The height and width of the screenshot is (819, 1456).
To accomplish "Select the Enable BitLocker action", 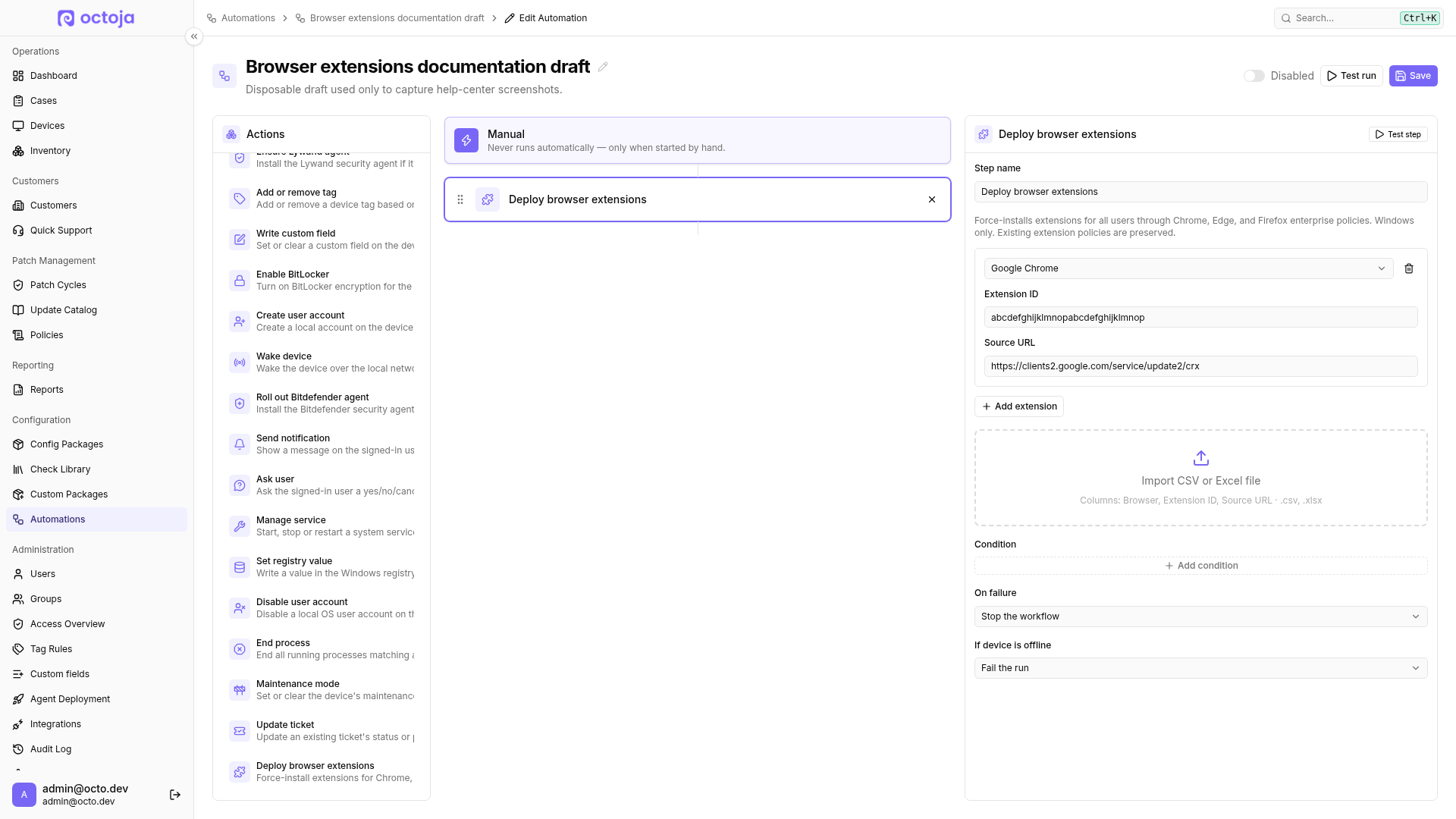I will pos(322,281).
